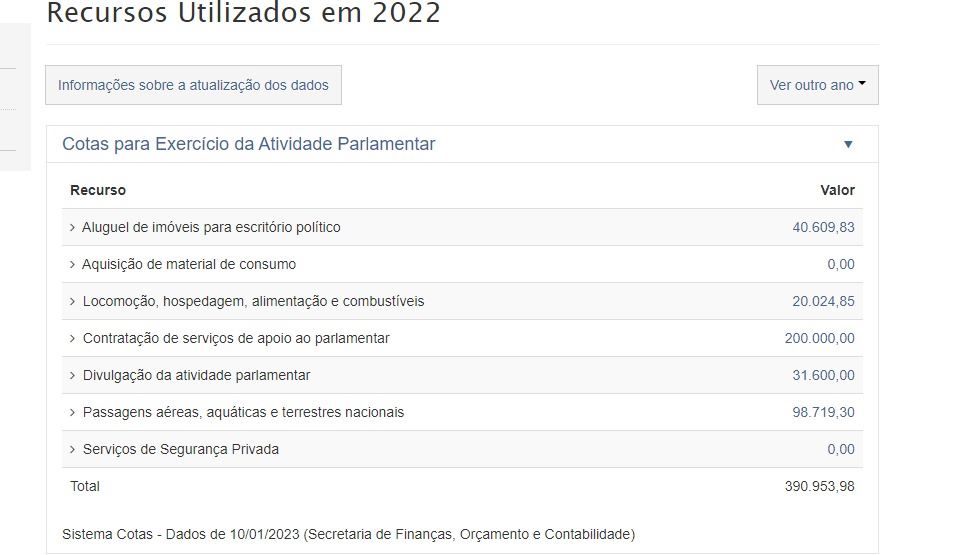The image size is (972, 555).
Task: Open the 98.719,30 value link
Action: click(x=823, y=412)
